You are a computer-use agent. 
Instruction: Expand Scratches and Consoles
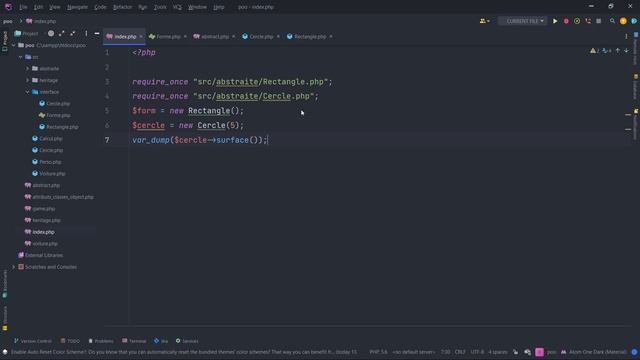click(x=13, y=267)
